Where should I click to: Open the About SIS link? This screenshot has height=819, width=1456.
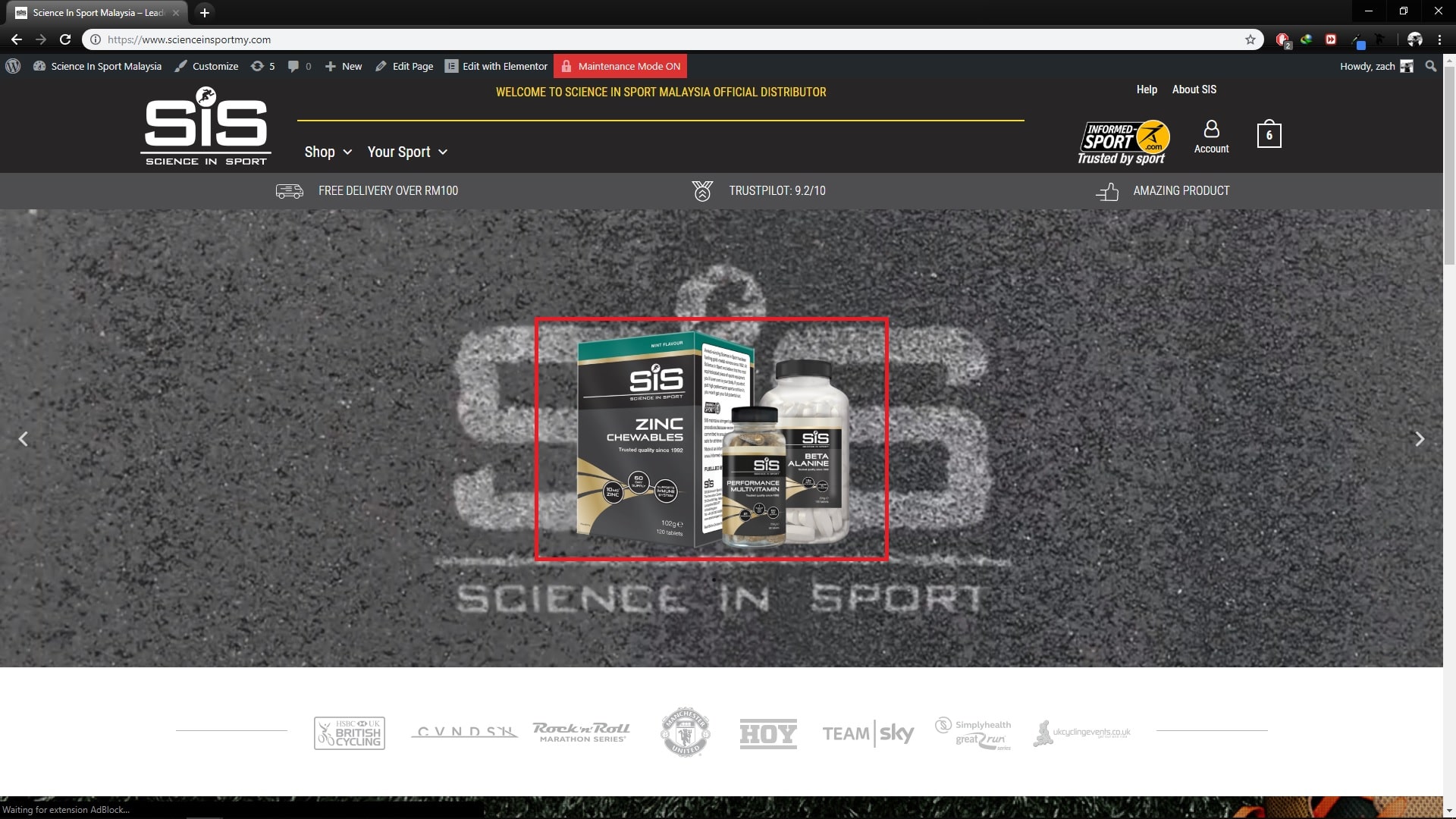pyautogui.click(x=1194, y=89)
